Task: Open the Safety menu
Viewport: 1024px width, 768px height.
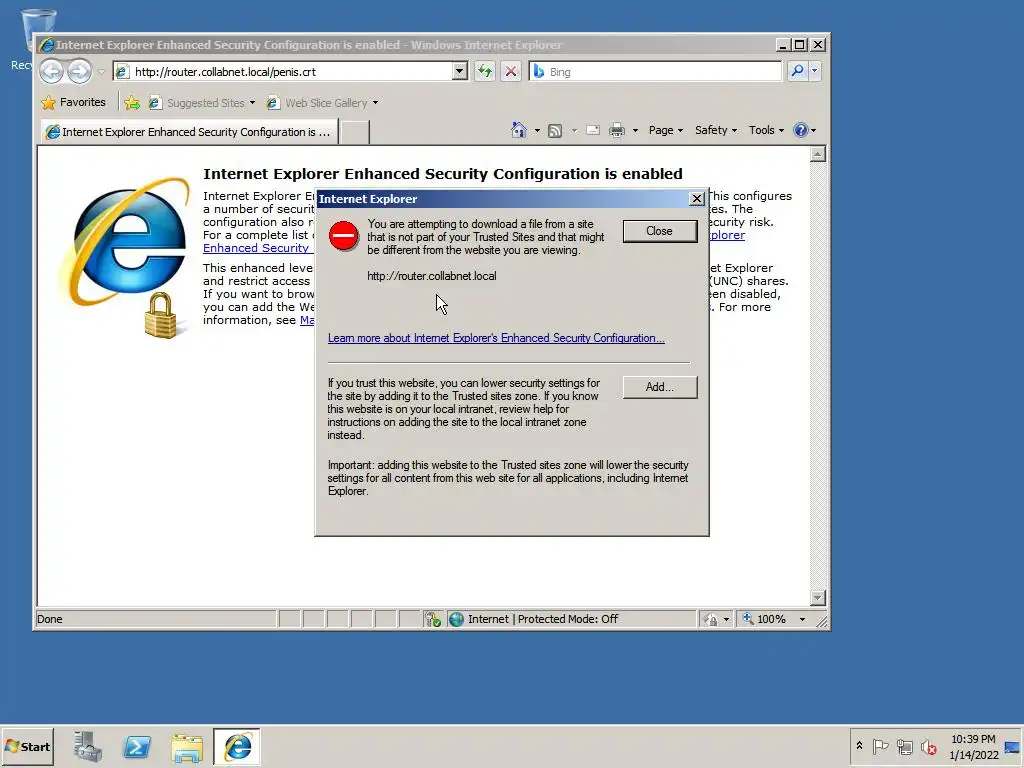Action: pos(716,130)
